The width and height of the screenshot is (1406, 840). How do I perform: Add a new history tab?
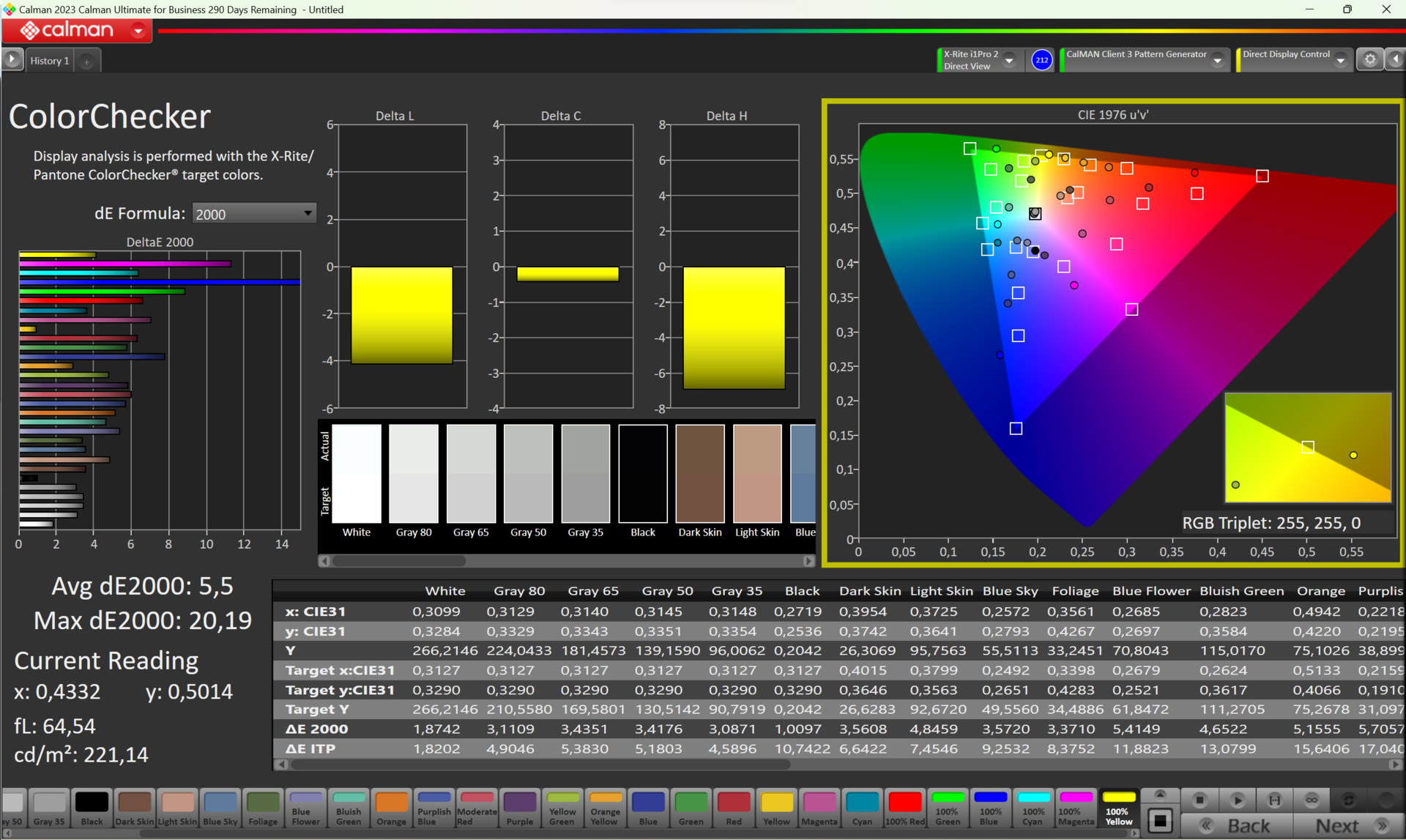[x=86, y=62]
